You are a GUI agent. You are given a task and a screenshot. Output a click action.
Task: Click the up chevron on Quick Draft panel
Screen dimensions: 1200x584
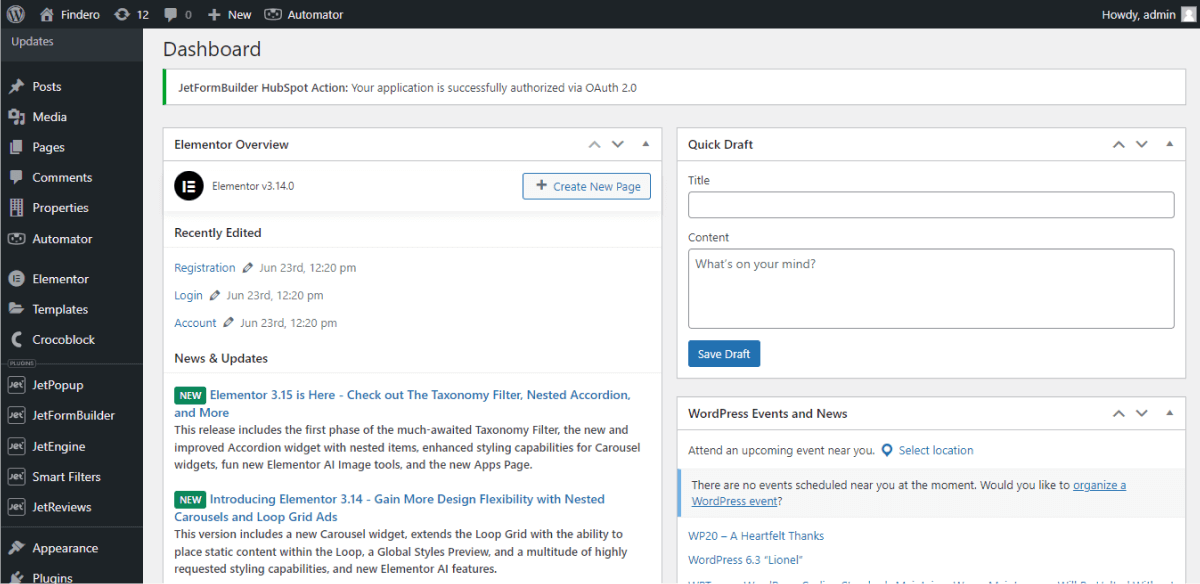coord(1118,144)
